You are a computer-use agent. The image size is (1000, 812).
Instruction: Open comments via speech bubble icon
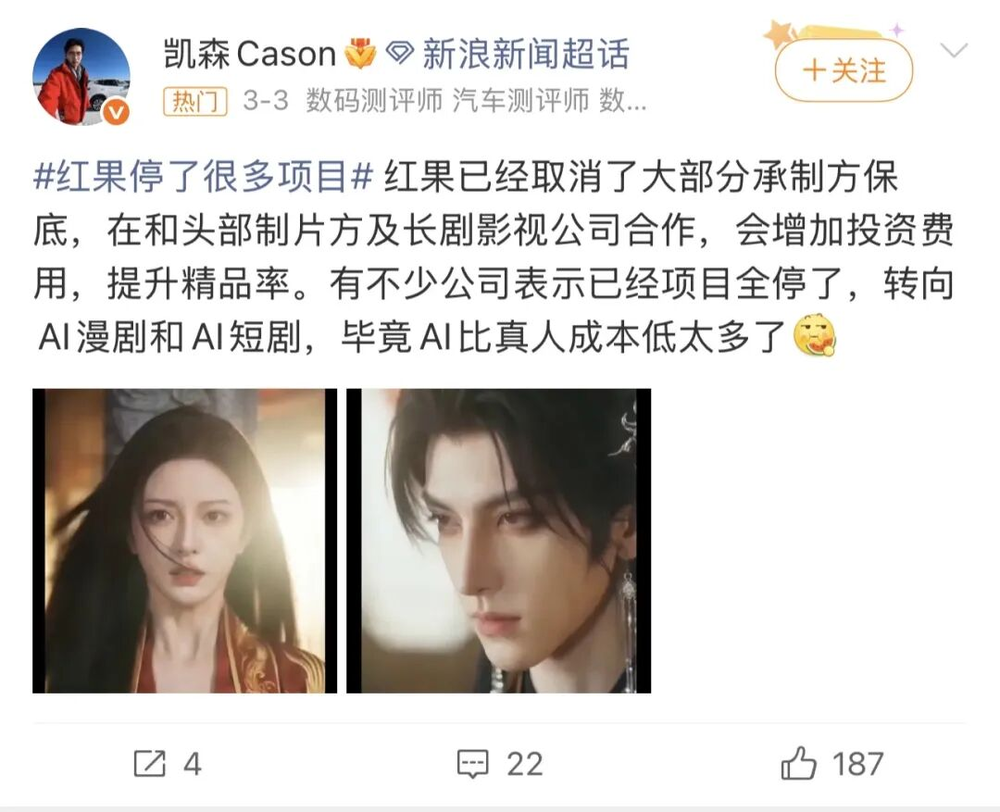pos(473,764)
